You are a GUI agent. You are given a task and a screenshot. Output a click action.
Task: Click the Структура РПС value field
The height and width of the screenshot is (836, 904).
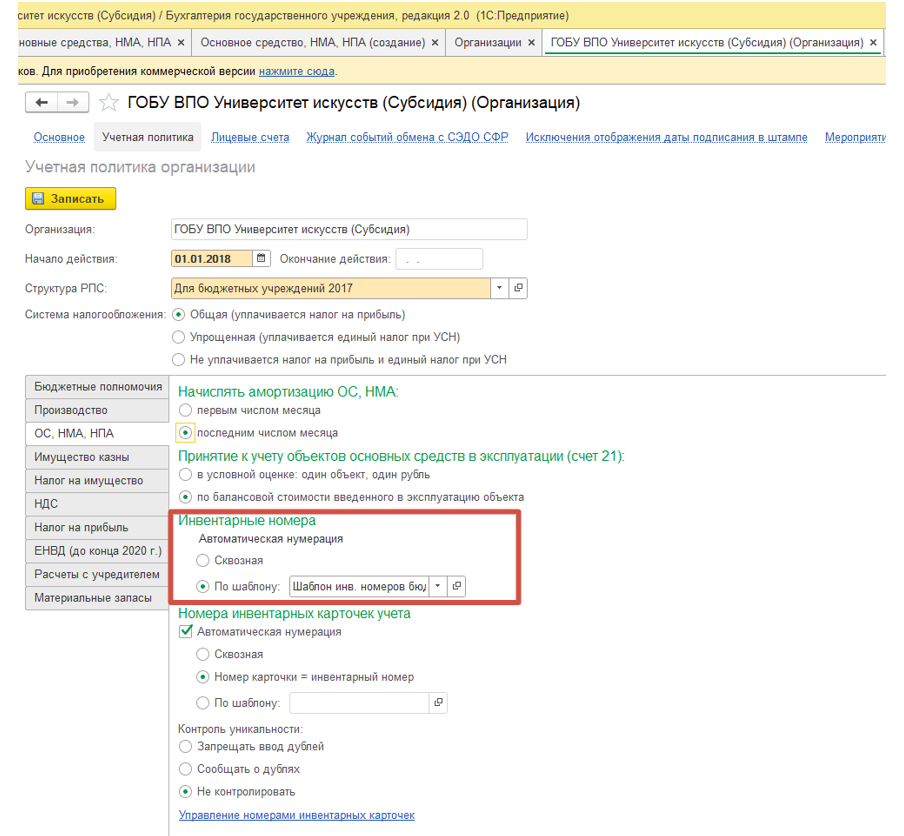click(x=331, y=288)
